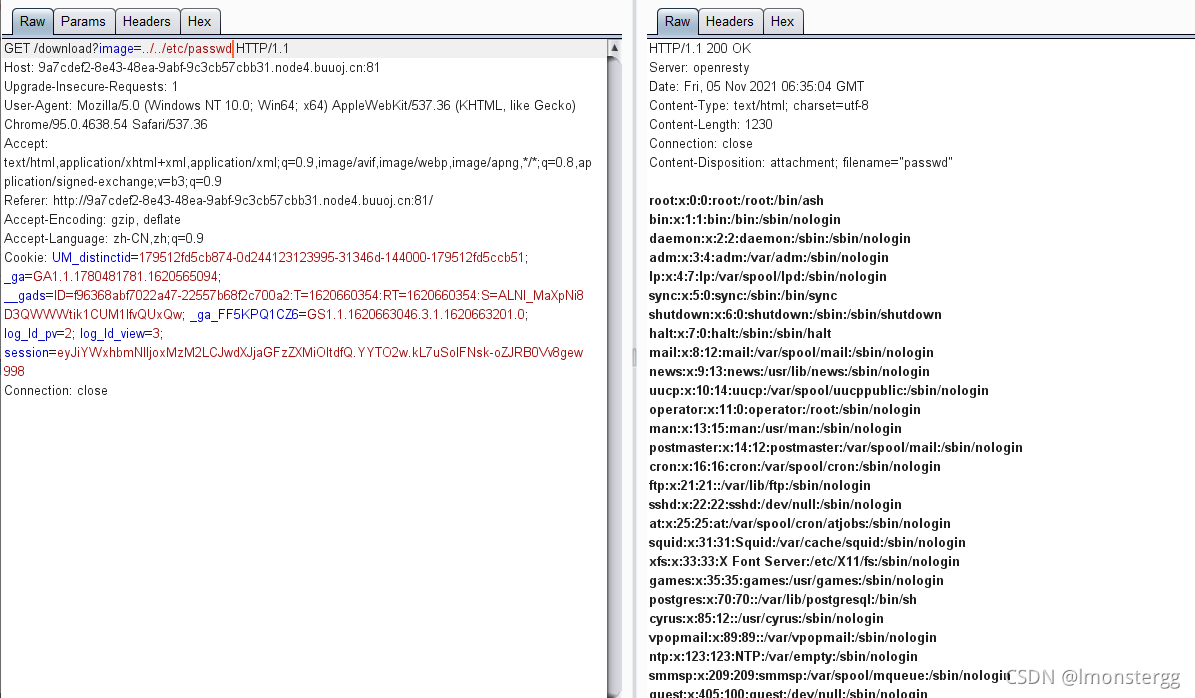Viewport: 1195px width, 698px height.
Task: Click the adm:x:3:4 passwd entry
Action: pos(769,258)
